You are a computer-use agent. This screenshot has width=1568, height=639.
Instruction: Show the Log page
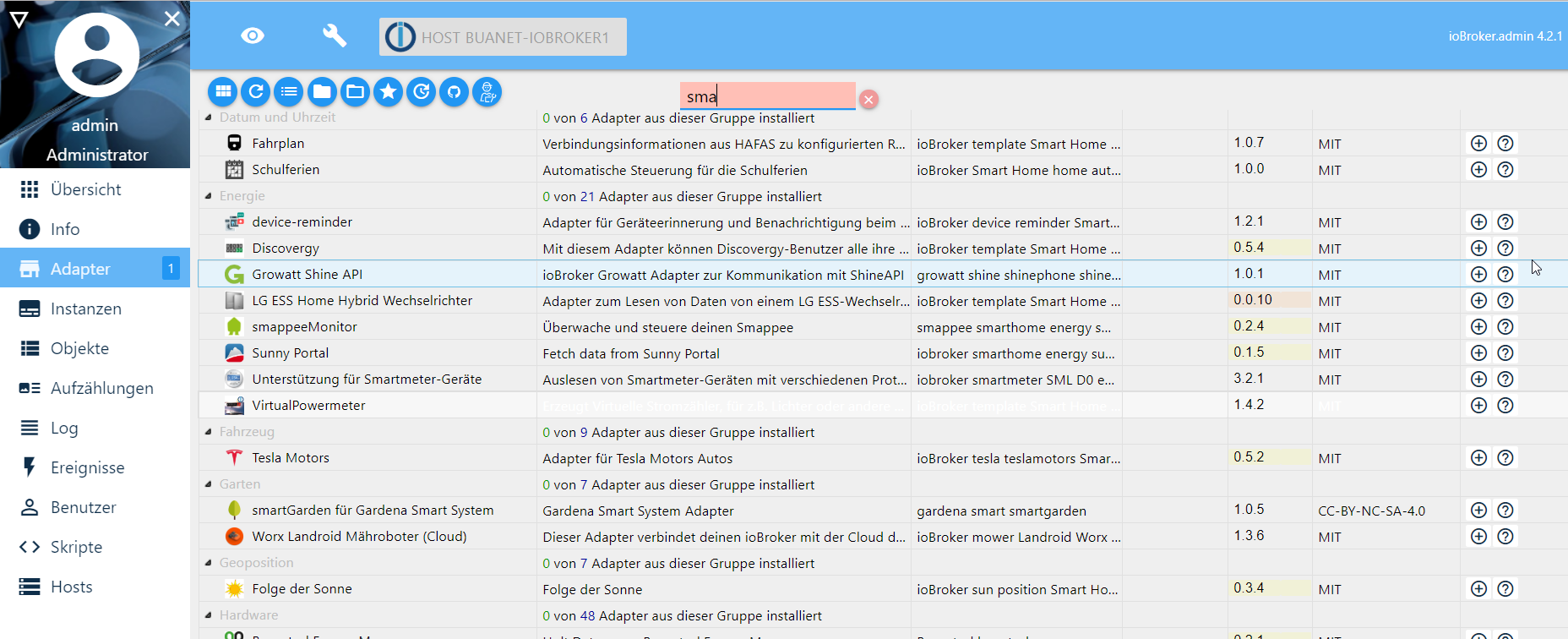(x=95, y=428)
